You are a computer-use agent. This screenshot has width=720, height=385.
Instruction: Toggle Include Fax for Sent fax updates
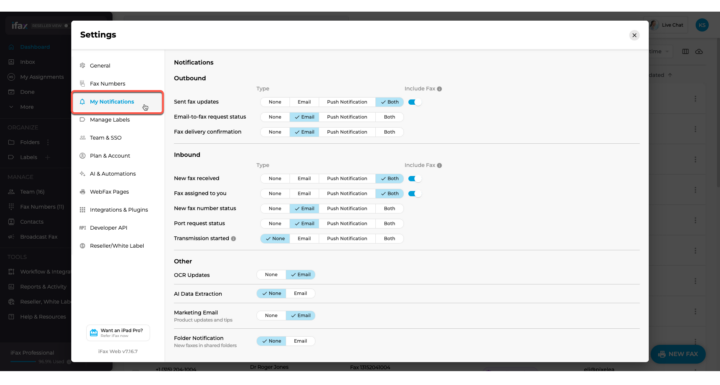tap(414, 102)
